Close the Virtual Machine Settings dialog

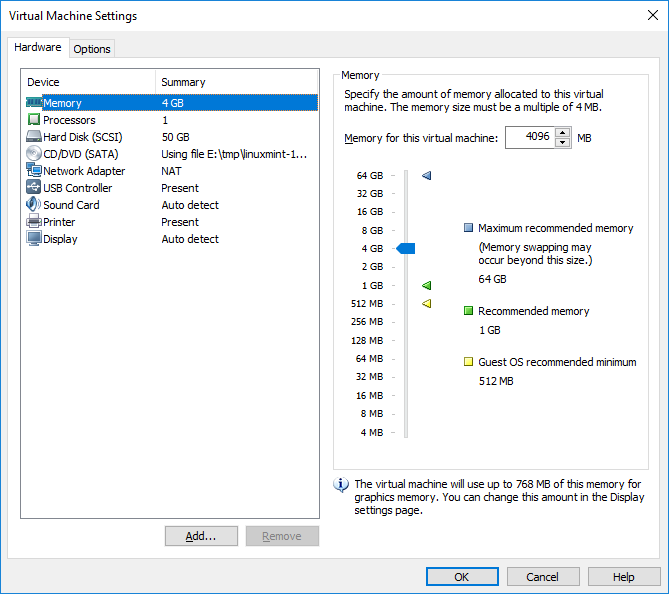pyautogui.click(x=653, y=15)
